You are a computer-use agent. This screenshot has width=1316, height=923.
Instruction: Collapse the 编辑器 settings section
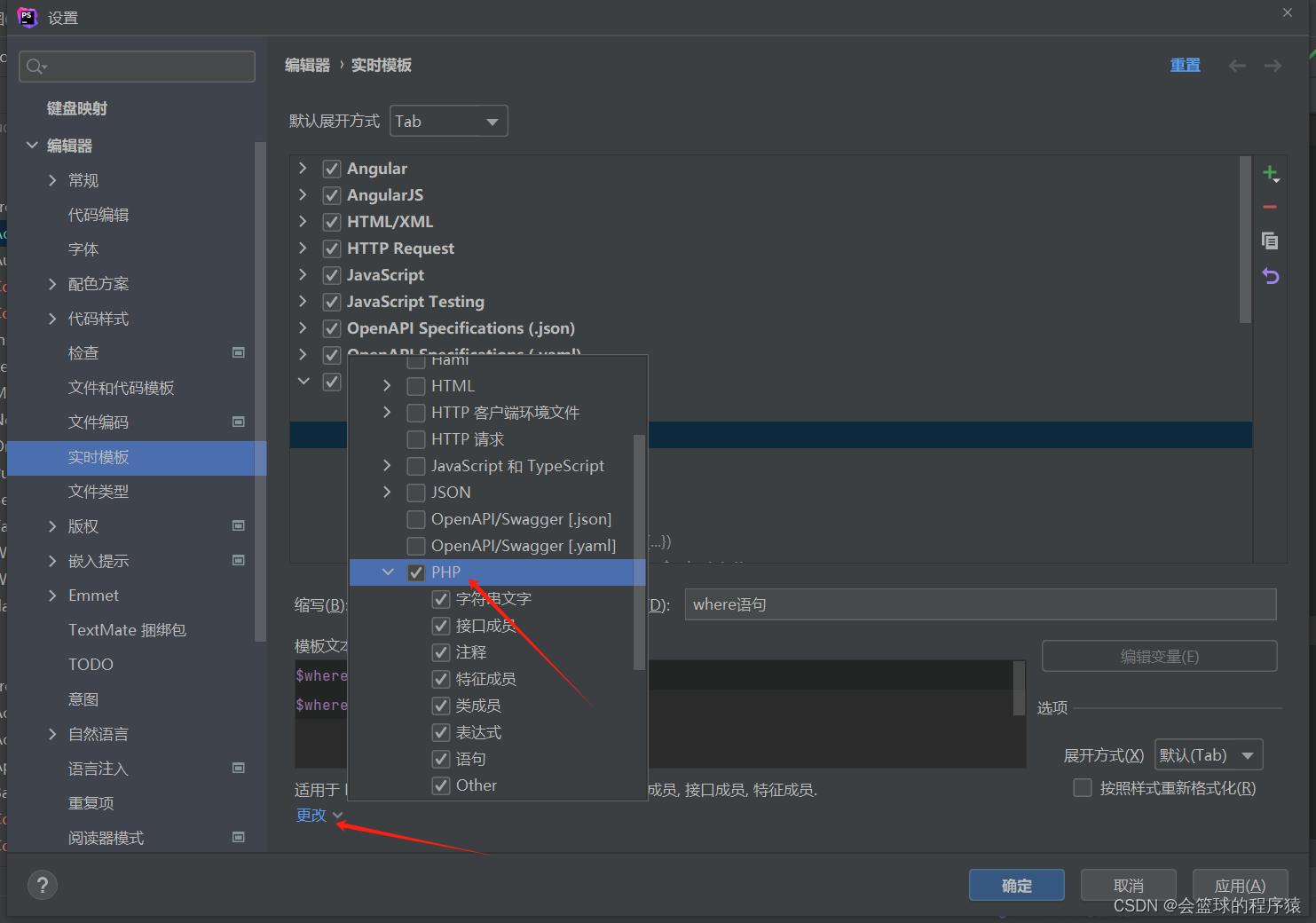(32, 145)
